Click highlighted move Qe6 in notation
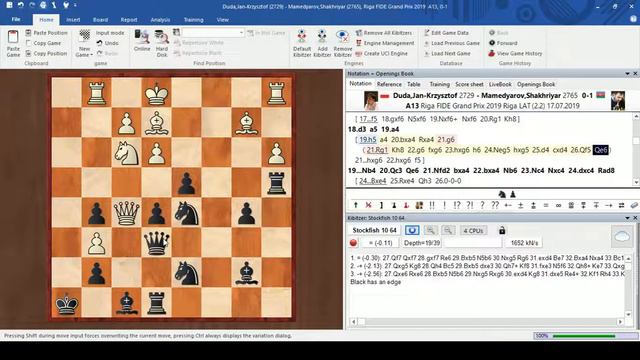 [600, 150]
